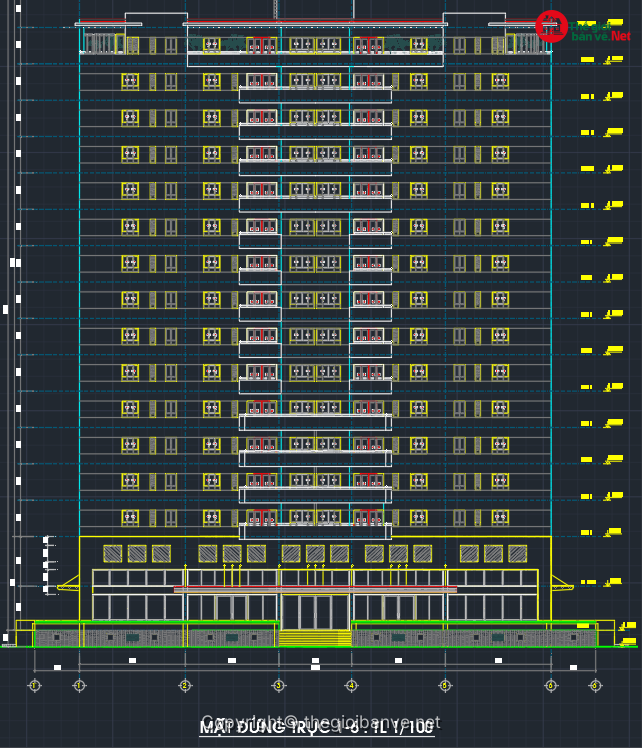Click the red entrance canopy above ground floor
The height and width of the screenshot is (748, 642).
[315, 589]
